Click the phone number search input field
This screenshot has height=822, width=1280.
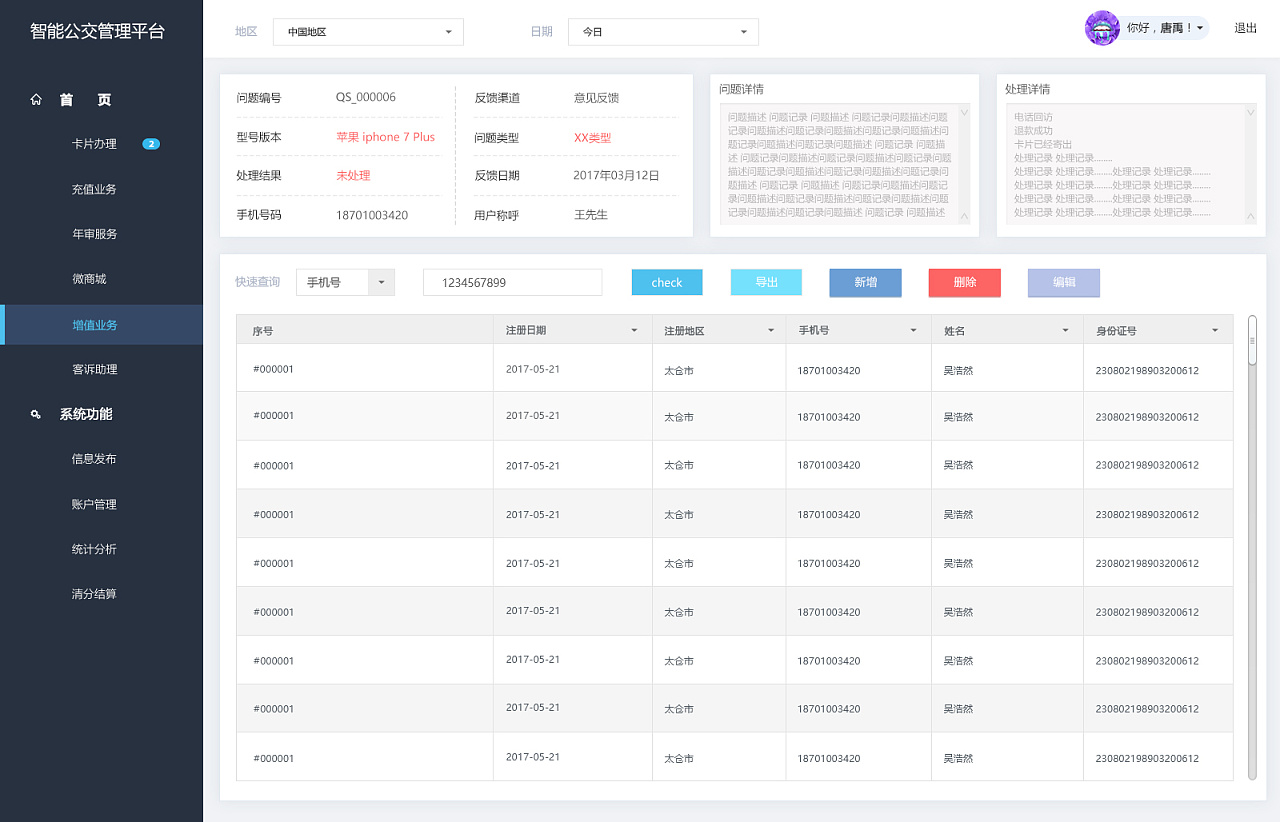pyautogui.click(x=512, y=282)
